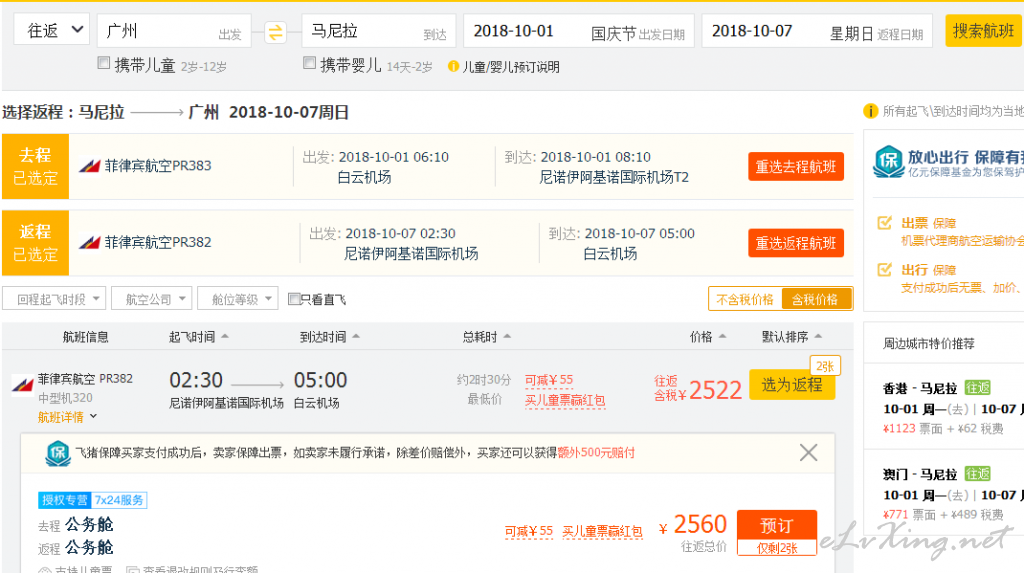The width and height of the screenshot is (1024, 573).
Task: Click 买儿童票赢红包 link in flight row
Action: pyautogui.click(x=565, y=400)
